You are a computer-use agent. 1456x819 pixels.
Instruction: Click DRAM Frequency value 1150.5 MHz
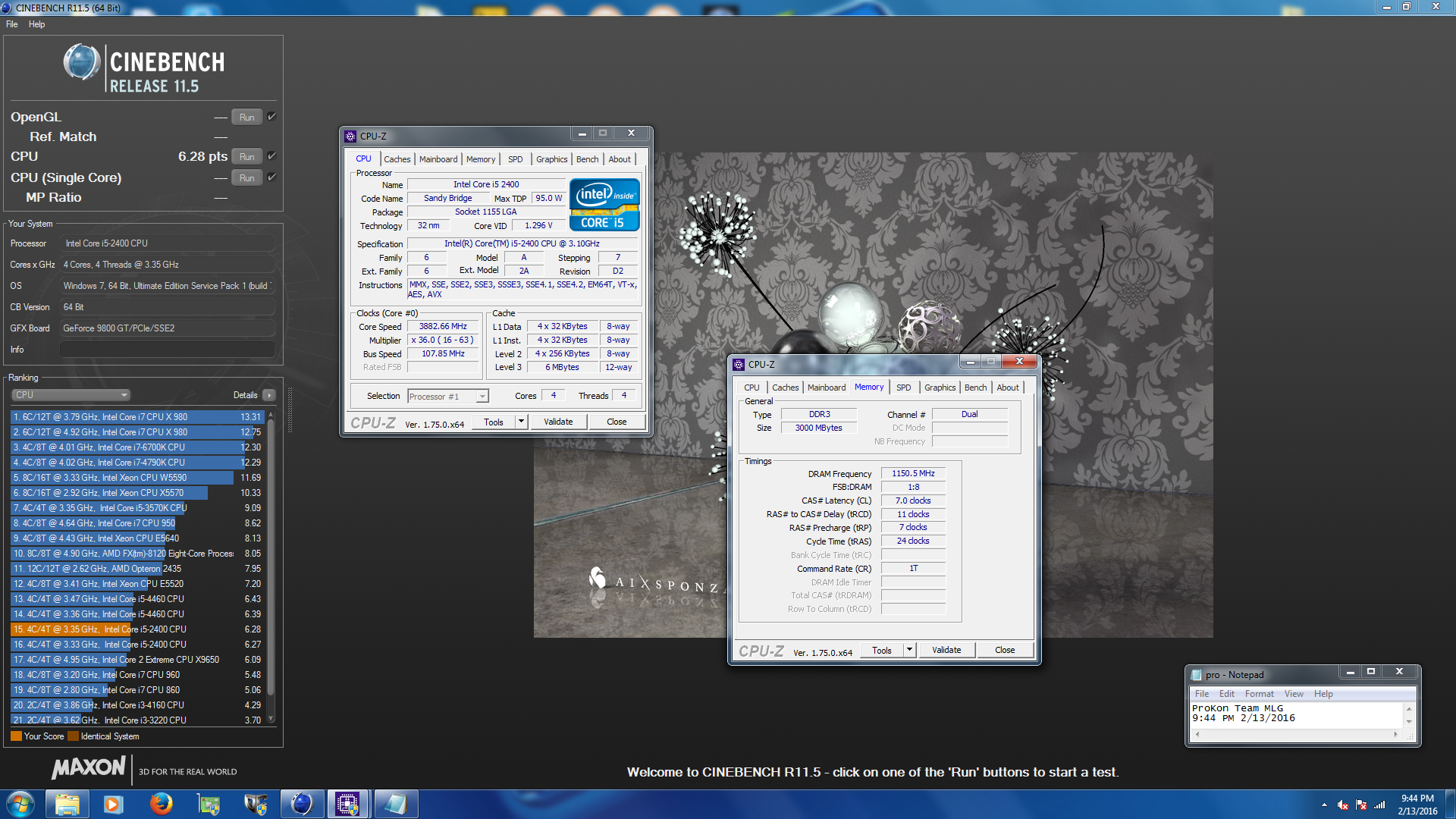(x=913, y=473)
